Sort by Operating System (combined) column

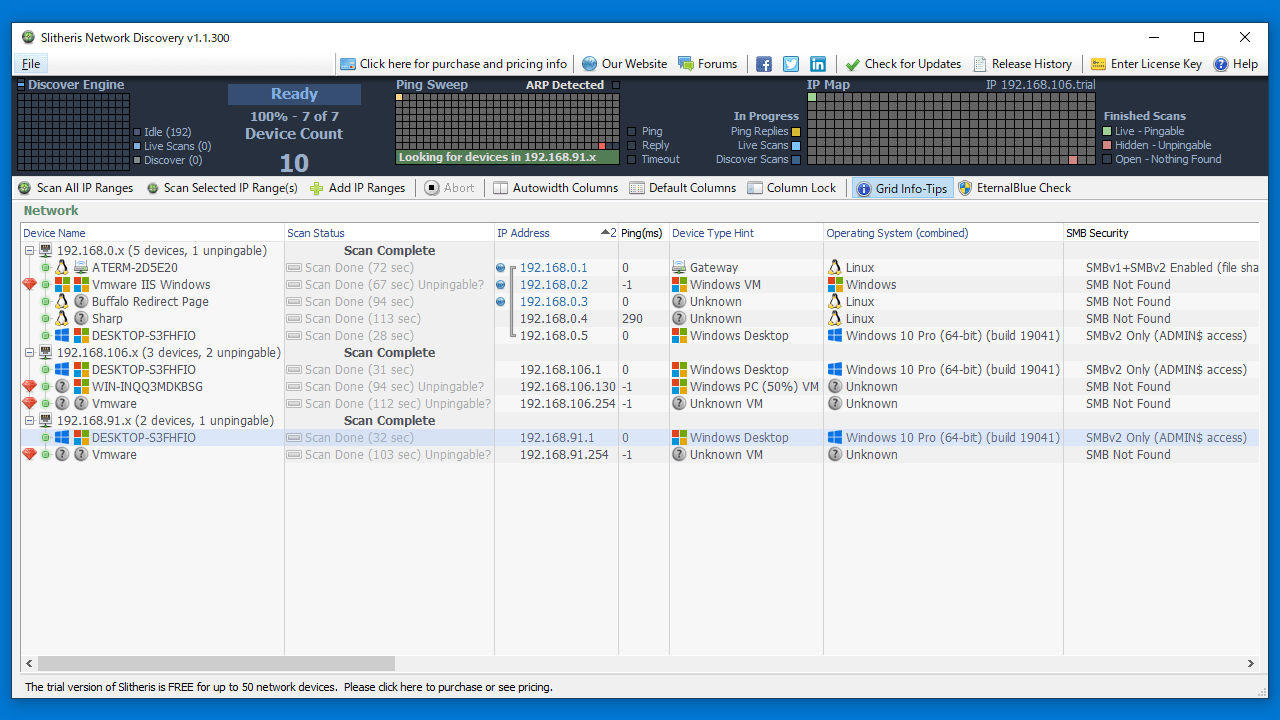(943, 233)
